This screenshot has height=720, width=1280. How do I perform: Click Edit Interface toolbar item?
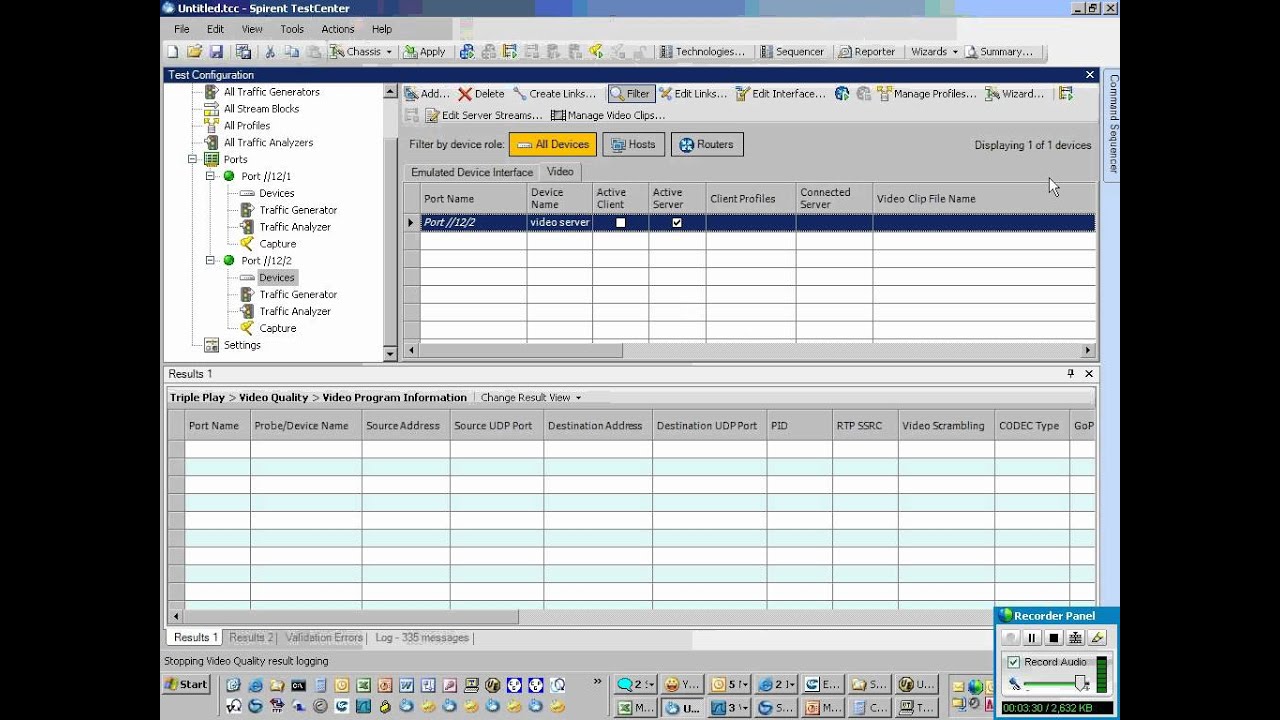780,94
